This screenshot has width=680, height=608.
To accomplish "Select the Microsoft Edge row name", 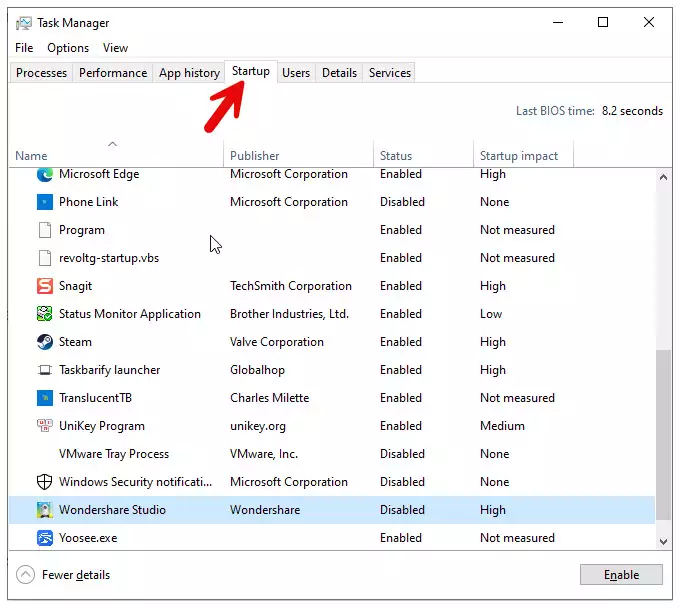I will tap(99, 174).
